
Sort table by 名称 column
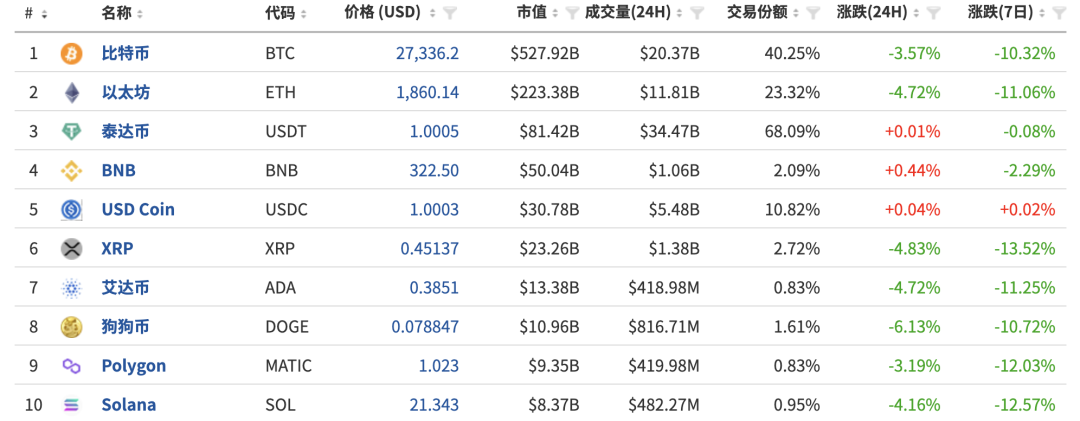122,13
